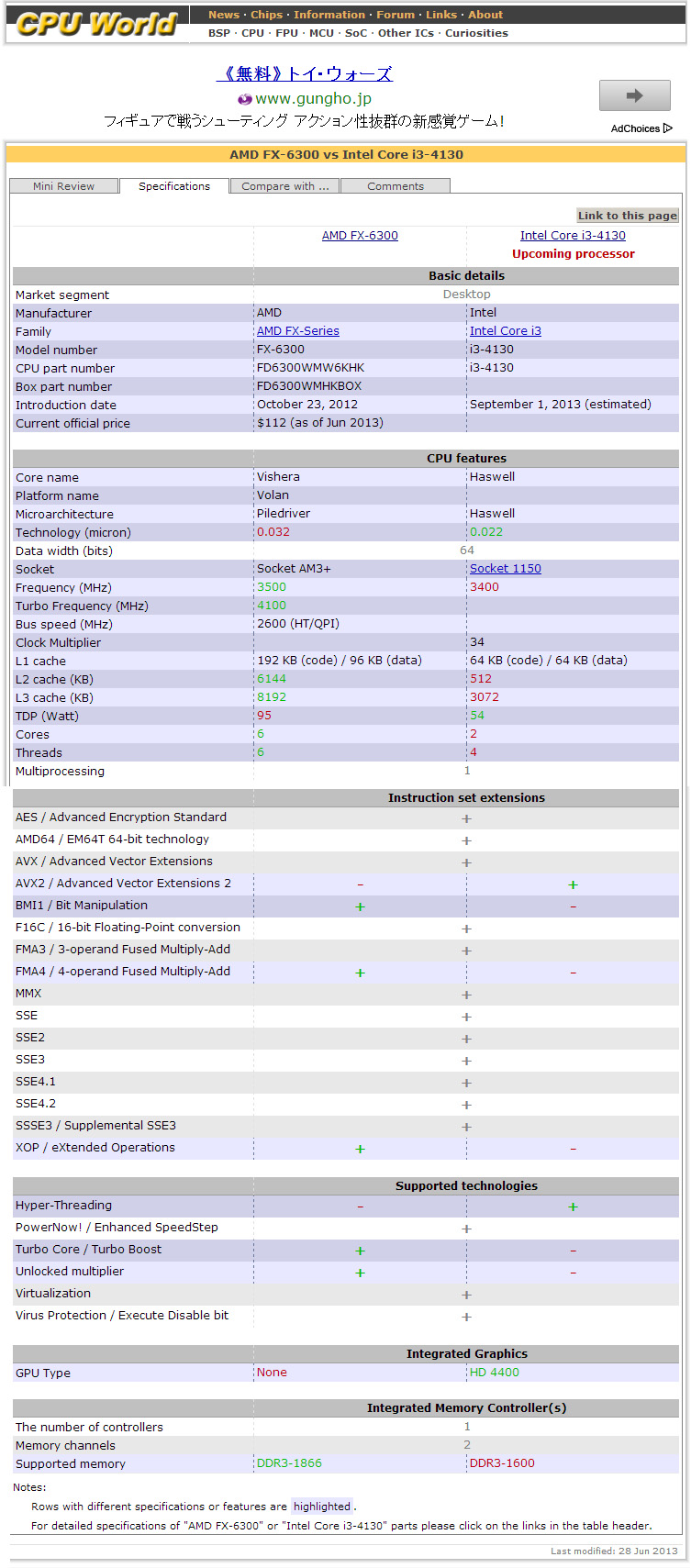Click the 3072 L3 cache value
The width and height of the screenshot is (691, 1568).
coord(485,697)
